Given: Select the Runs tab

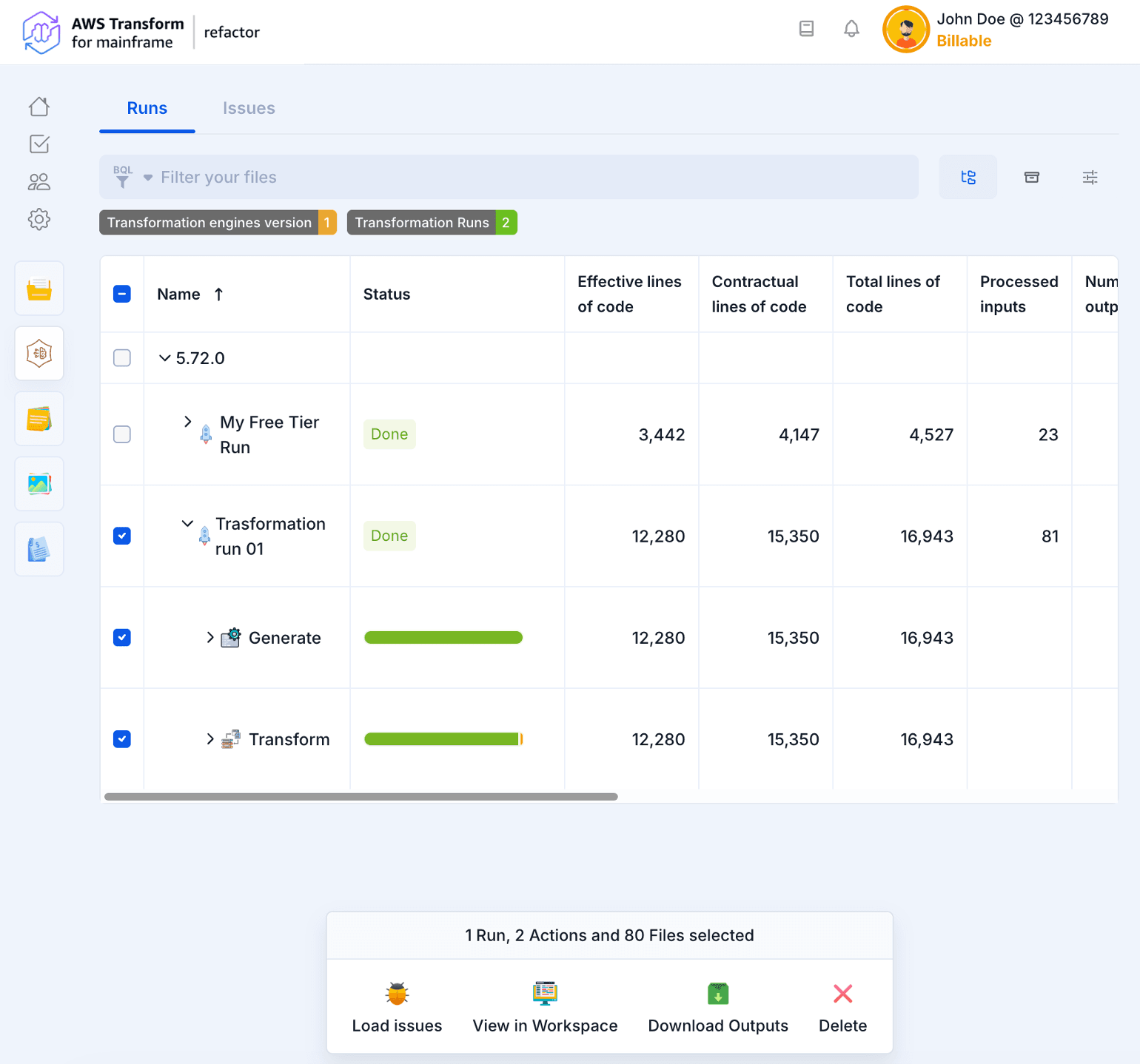Looking at the screenshot, I should click(x=147, y=109).
